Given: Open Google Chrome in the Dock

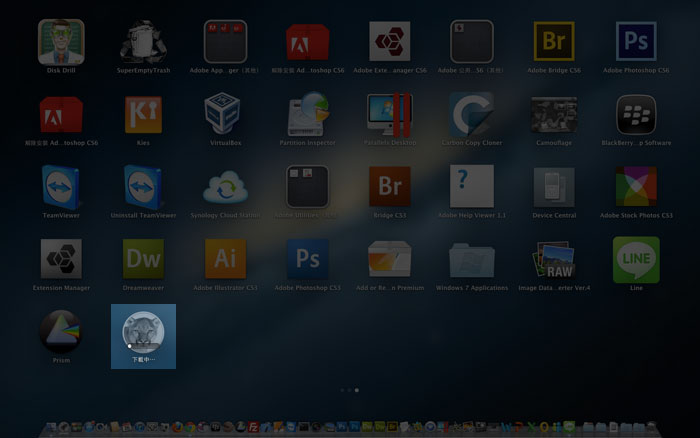Looking at the screenshot, I should (x=190, y=427).
